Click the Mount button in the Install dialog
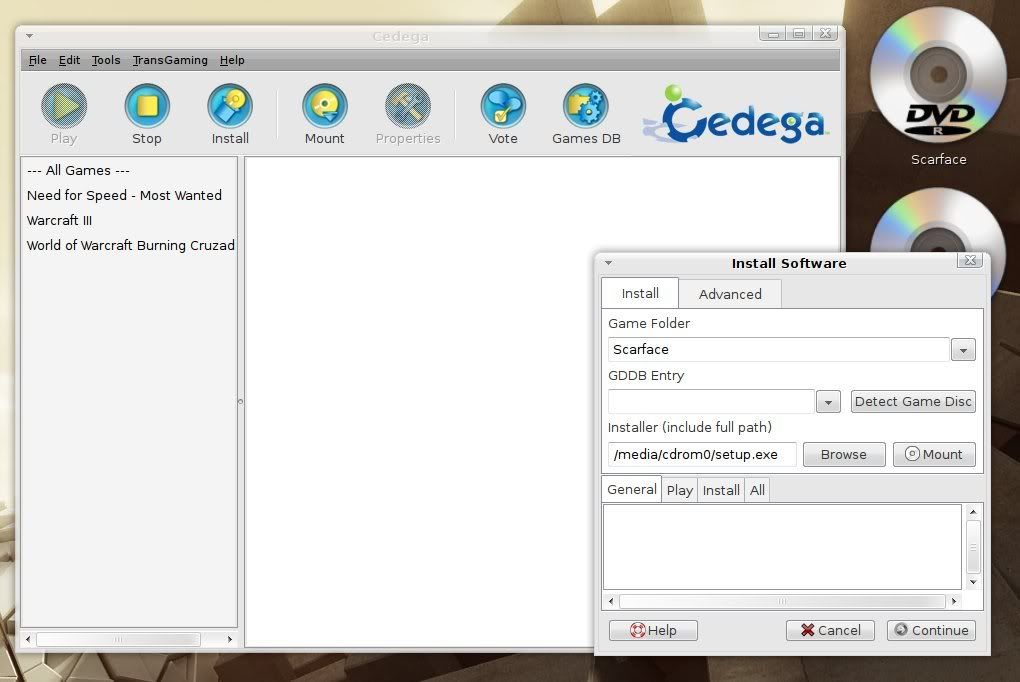 pos(934,454)
